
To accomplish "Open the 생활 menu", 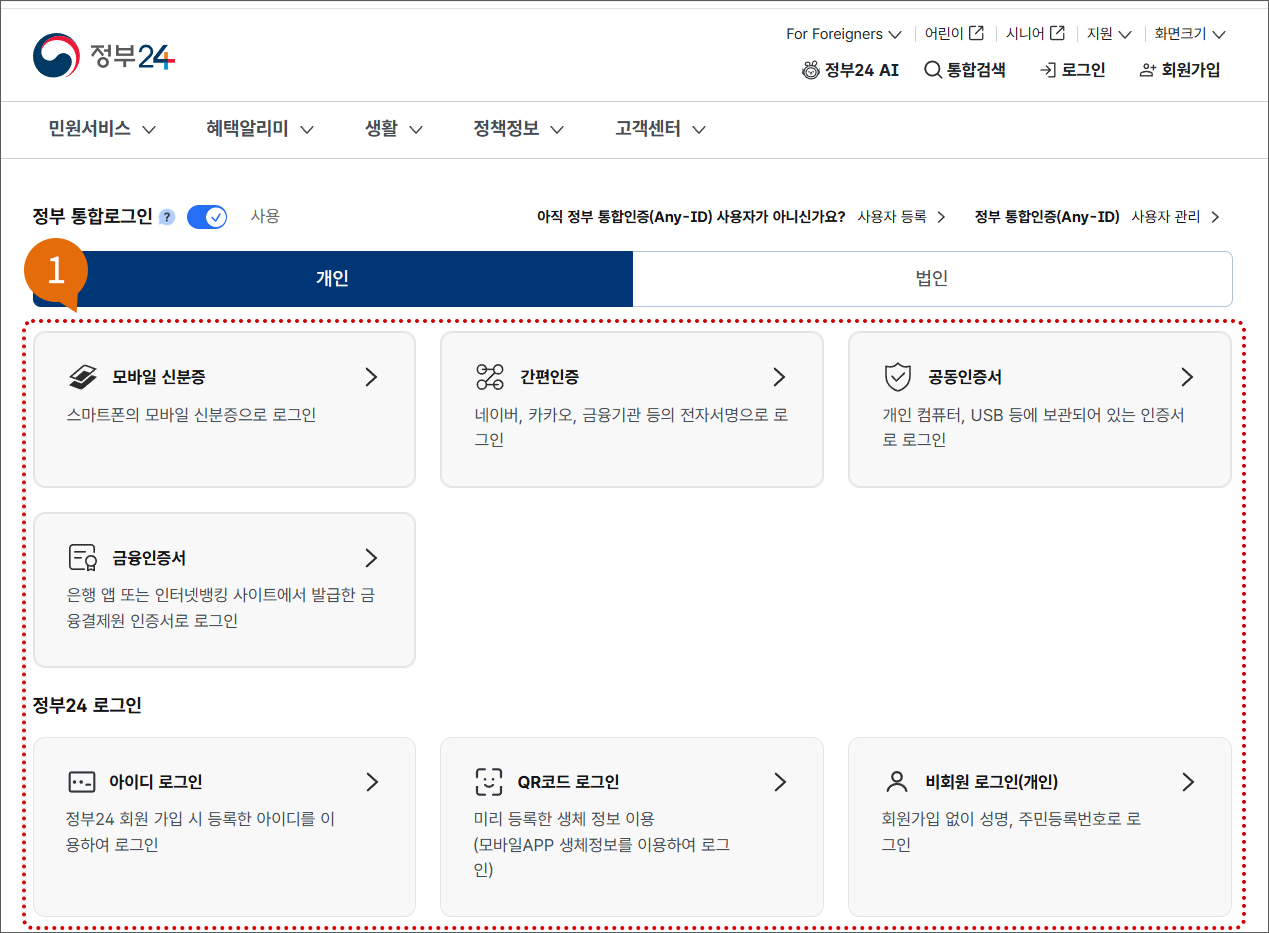I will [x=394, y=129].
